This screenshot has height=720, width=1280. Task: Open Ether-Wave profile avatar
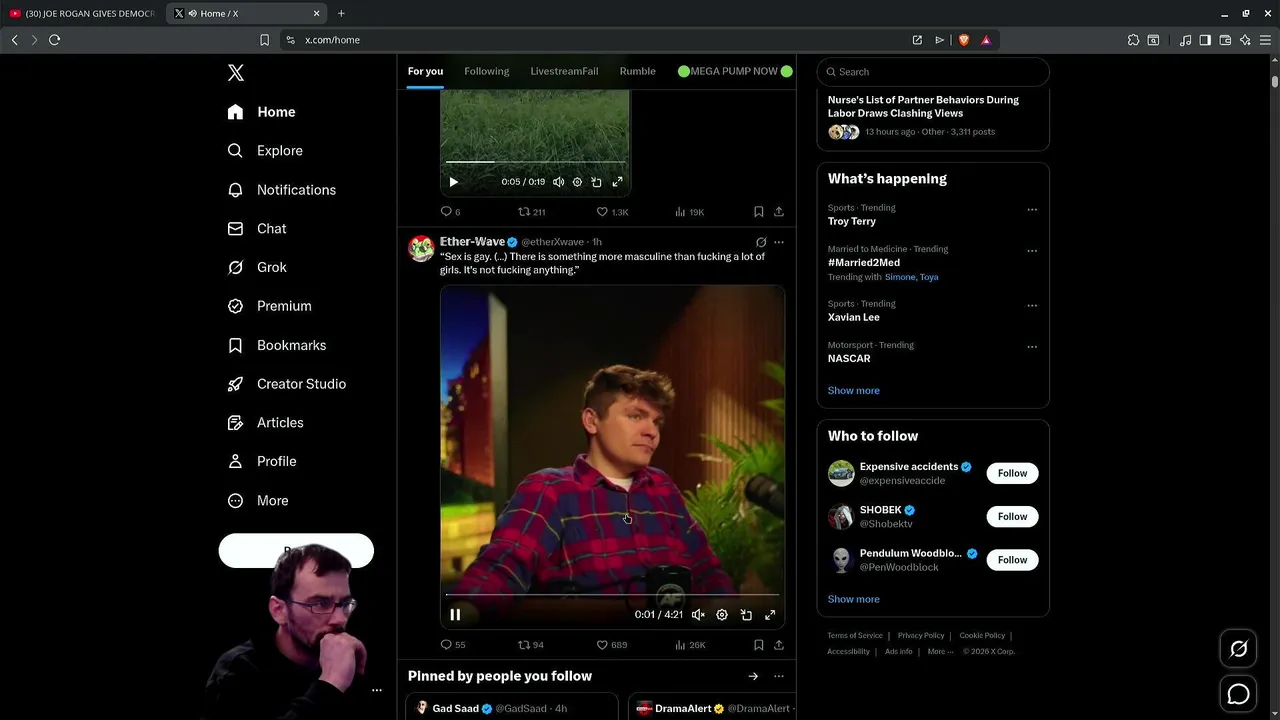(421, 248)
